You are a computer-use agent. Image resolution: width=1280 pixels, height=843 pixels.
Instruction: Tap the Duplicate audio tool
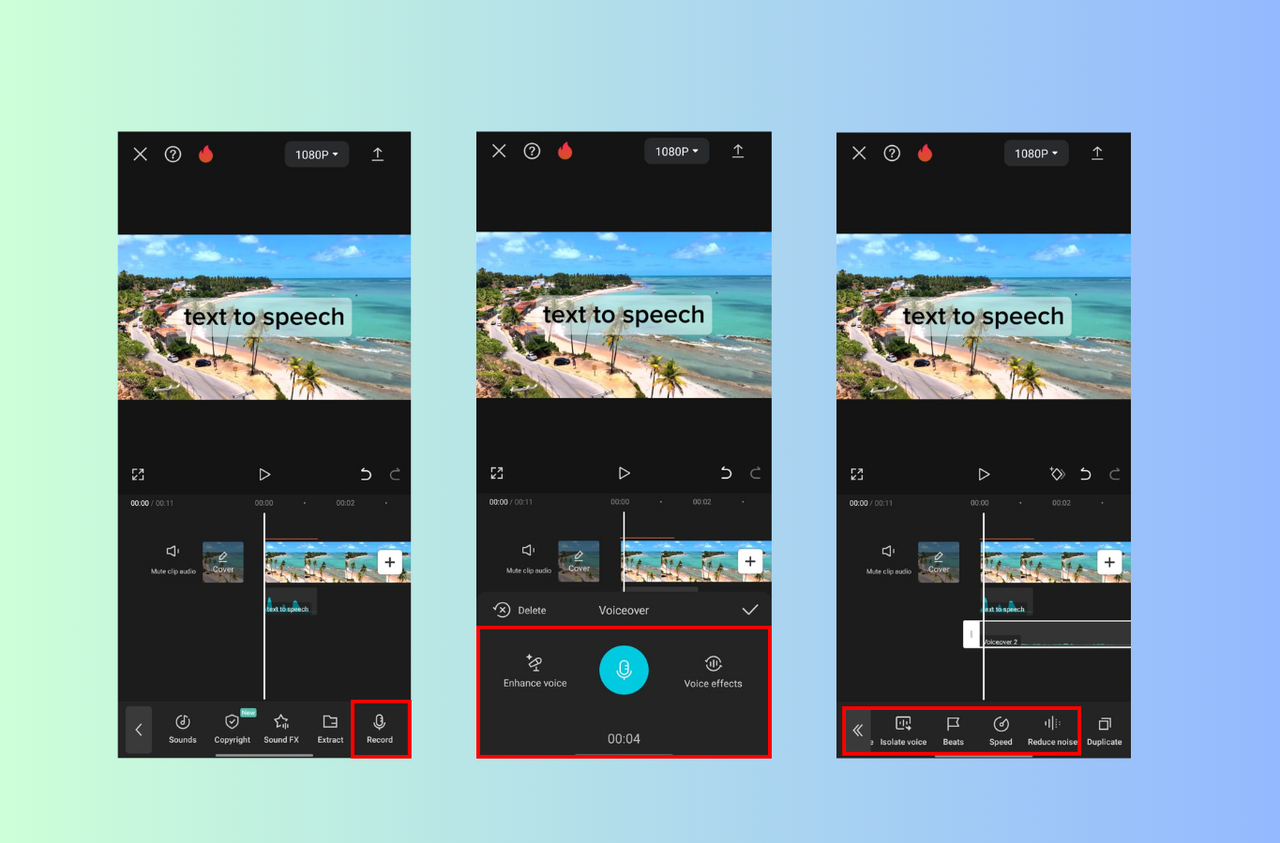(x=1104, y=729)
